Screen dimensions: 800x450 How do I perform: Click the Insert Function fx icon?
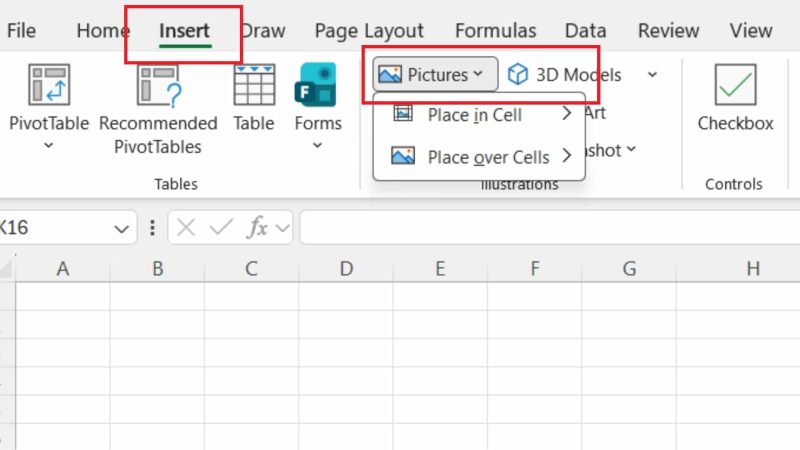point(257,228)
